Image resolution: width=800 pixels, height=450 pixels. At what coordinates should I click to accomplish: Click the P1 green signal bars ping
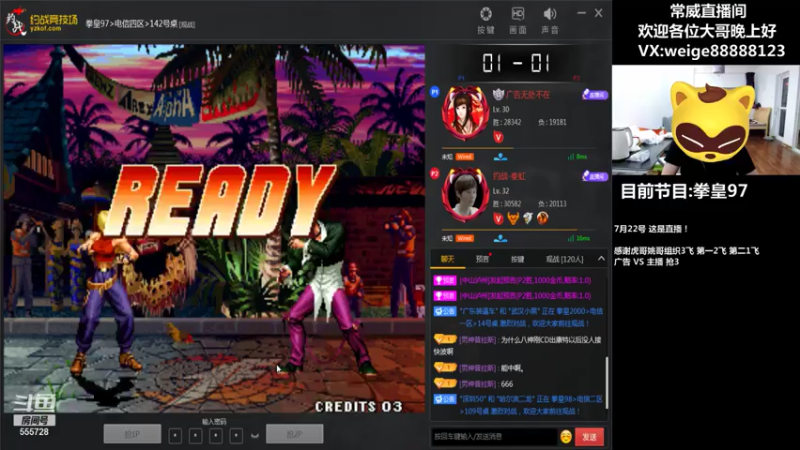[x=577, y=157]
